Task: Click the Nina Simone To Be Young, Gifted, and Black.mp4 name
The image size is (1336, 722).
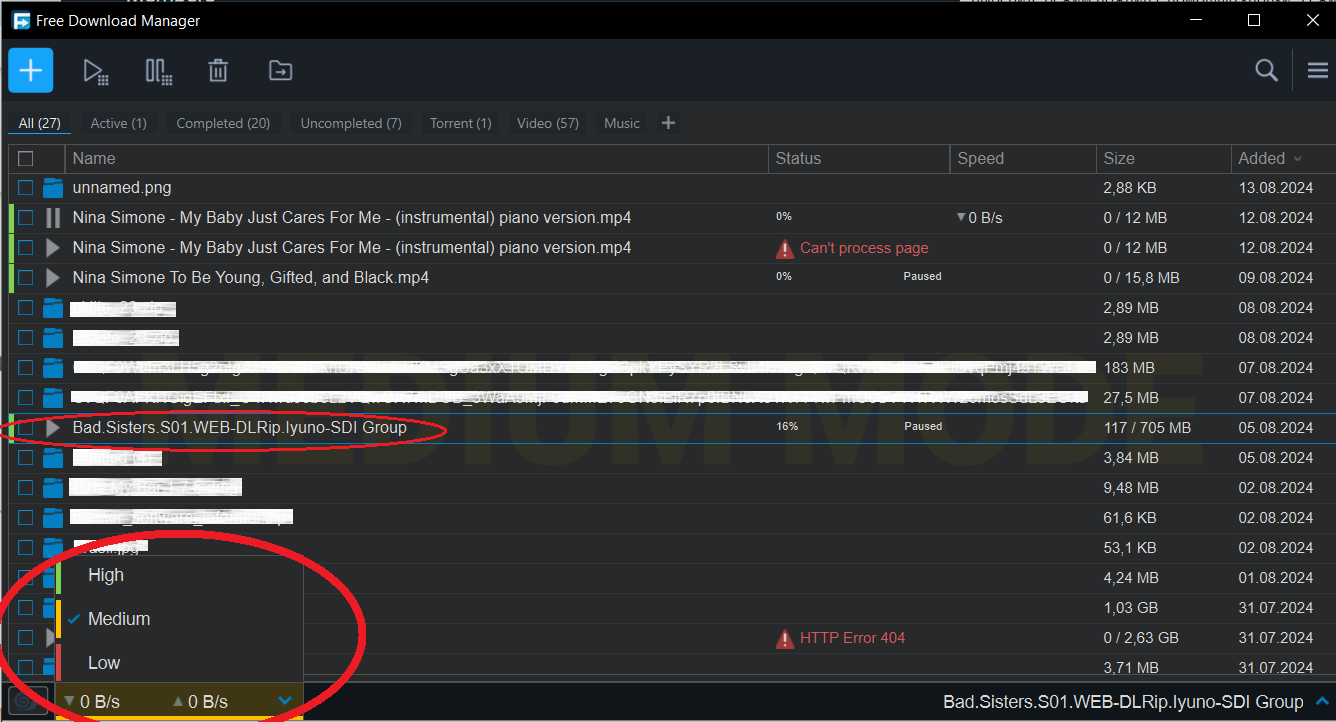Action: tap(251, 277)
